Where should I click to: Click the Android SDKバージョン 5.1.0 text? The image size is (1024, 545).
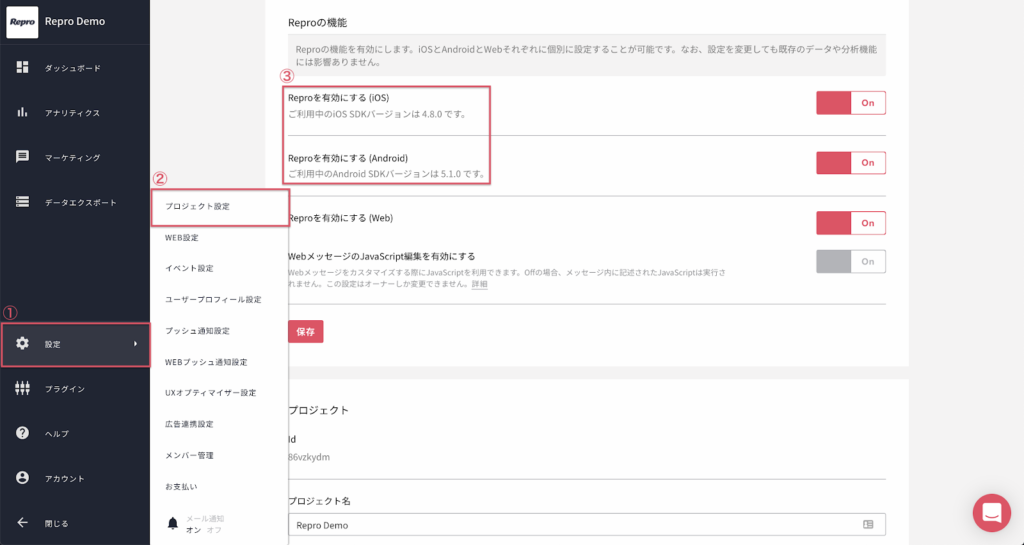[387, 175]
